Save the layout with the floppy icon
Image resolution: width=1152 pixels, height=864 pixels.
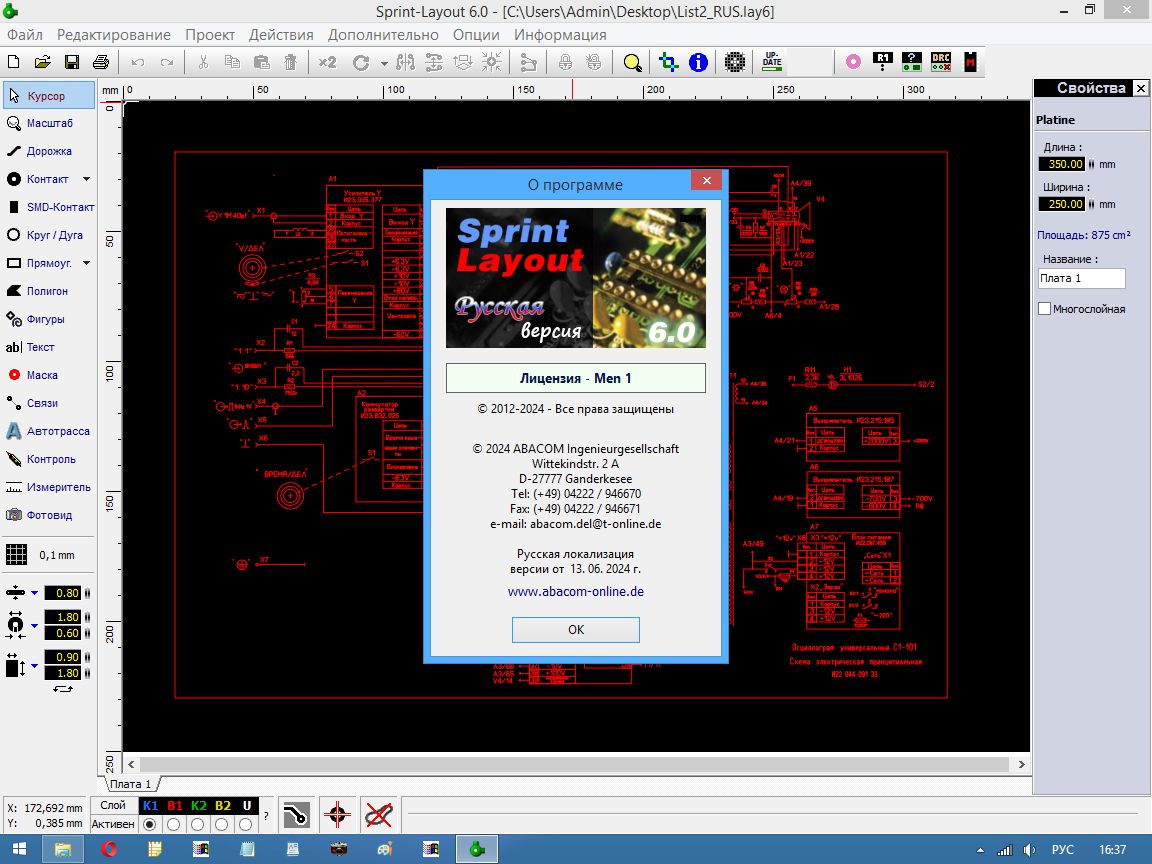[72, 62]
